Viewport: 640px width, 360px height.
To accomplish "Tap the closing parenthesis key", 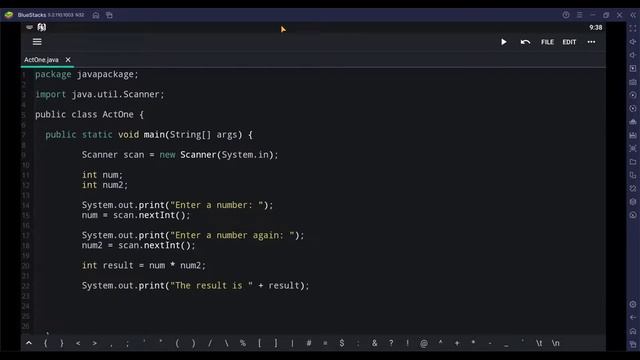I will pyautogui.click(x=193, y=343).
